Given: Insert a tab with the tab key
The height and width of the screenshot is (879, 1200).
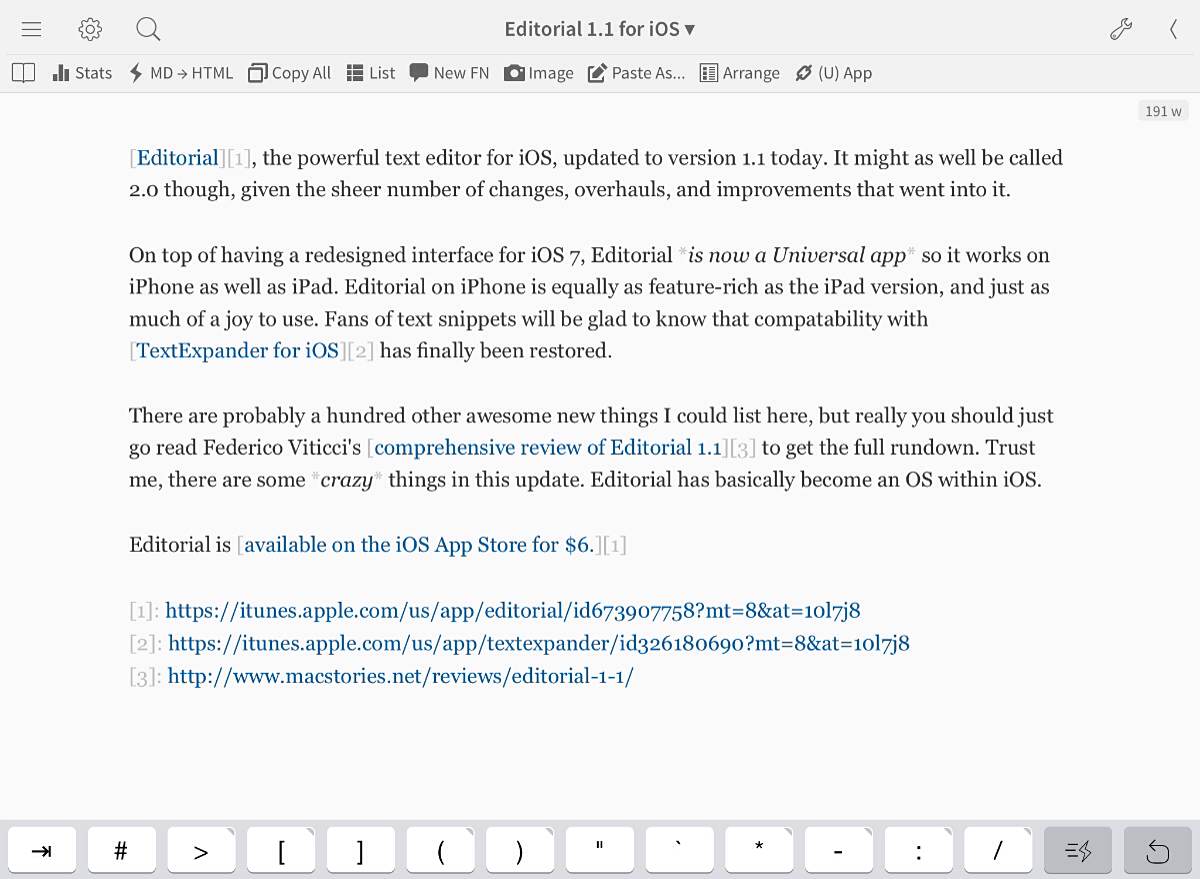Looking at the screenshot, I should [x=42, y=851].
